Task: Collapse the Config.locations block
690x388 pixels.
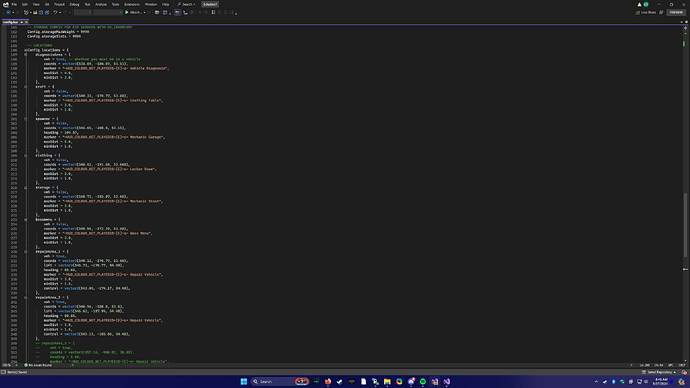Action: click(x=26, y=50)
